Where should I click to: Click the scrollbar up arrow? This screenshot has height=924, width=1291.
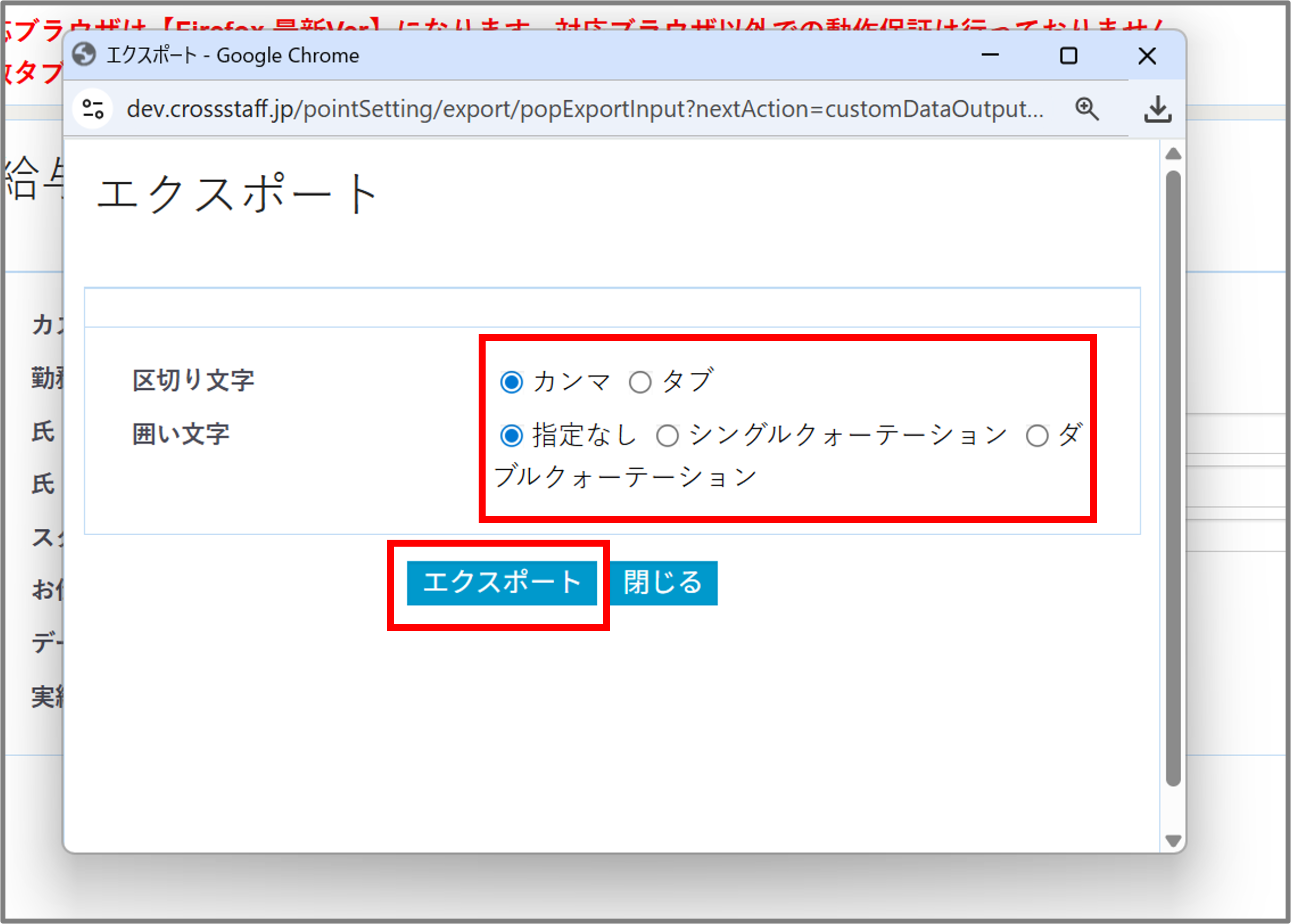click(1173, 153)
